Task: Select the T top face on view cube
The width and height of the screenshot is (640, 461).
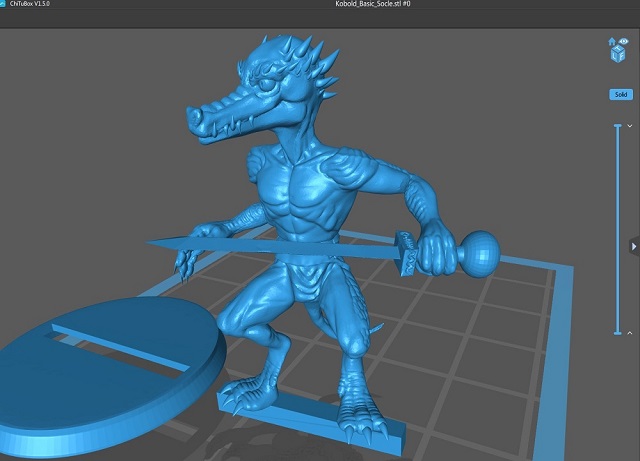Action: click(618, 49)
